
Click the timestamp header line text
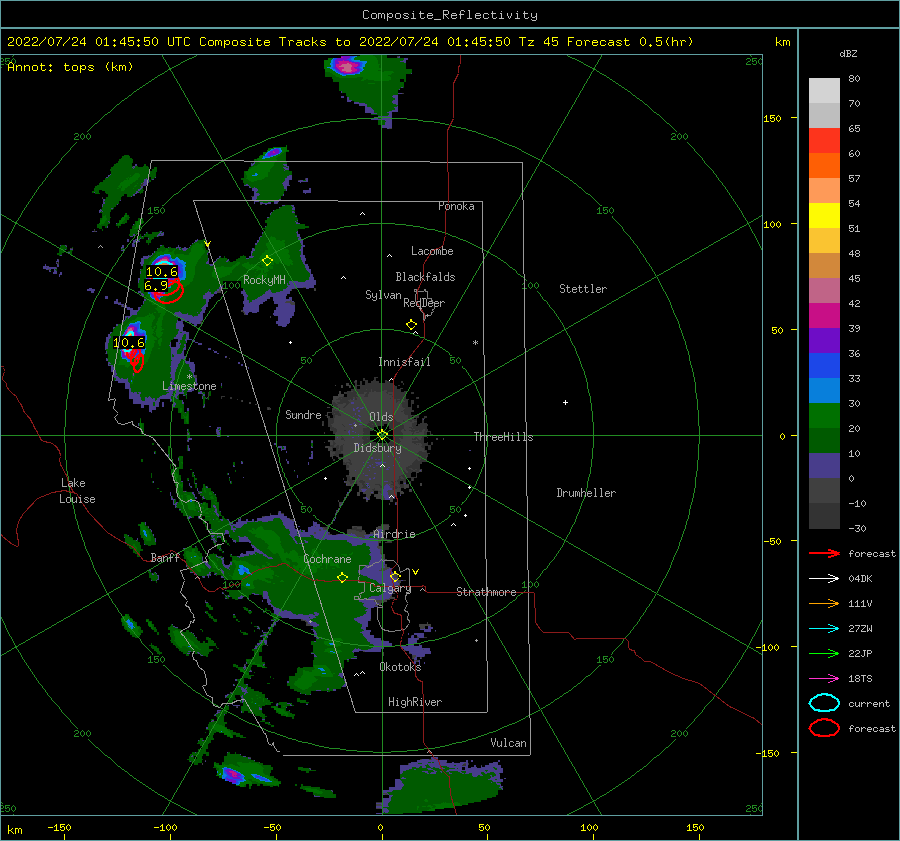[350, 42]
